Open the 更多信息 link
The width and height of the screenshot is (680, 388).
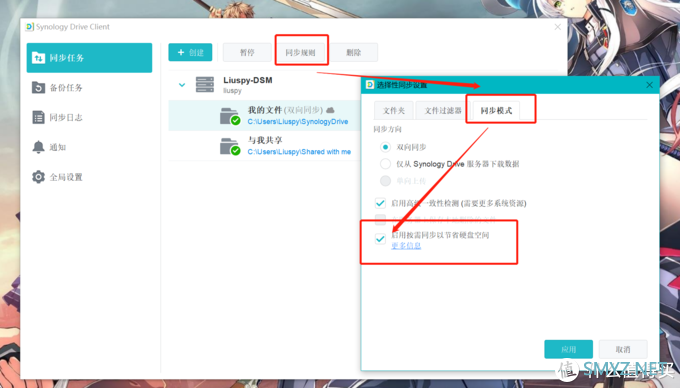[x=406, y=246]
